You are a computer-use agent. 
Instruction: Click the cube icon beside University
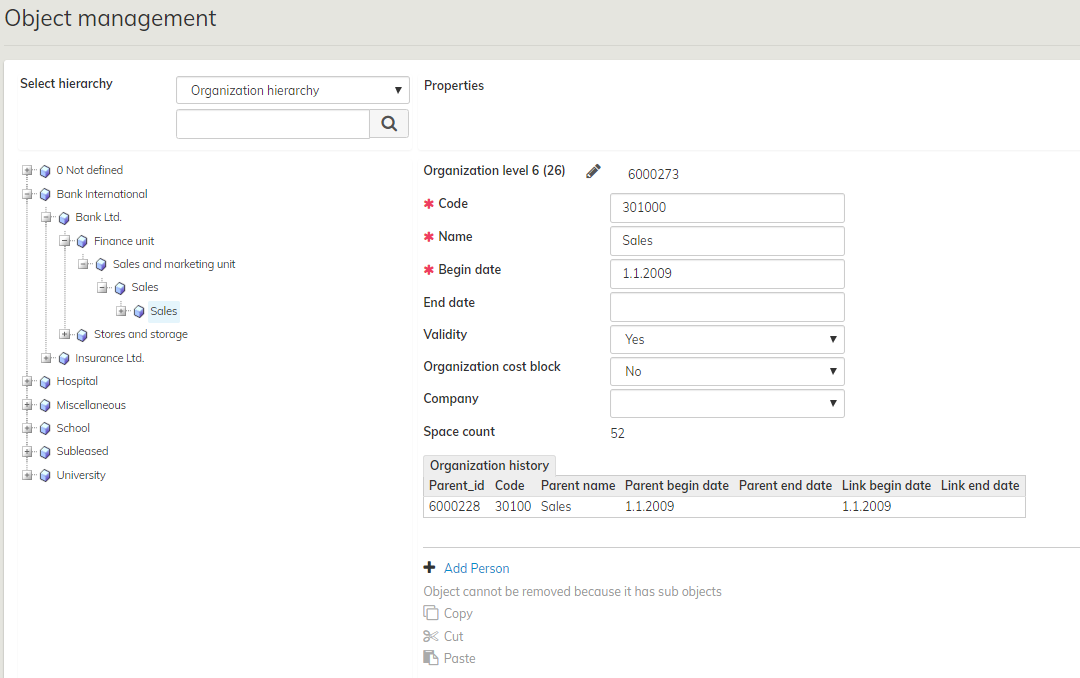[45, 476]
